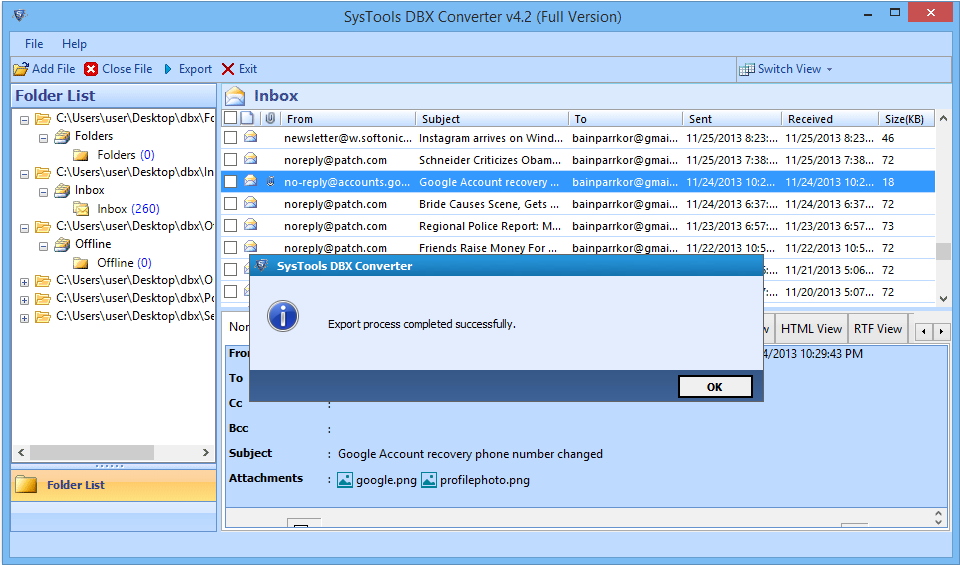Image resolution: width=960 pixels, height=565 pixels.
Task: Collapse the Offline mailbox node
Action: pyautogui.click(x=43, y=246)
